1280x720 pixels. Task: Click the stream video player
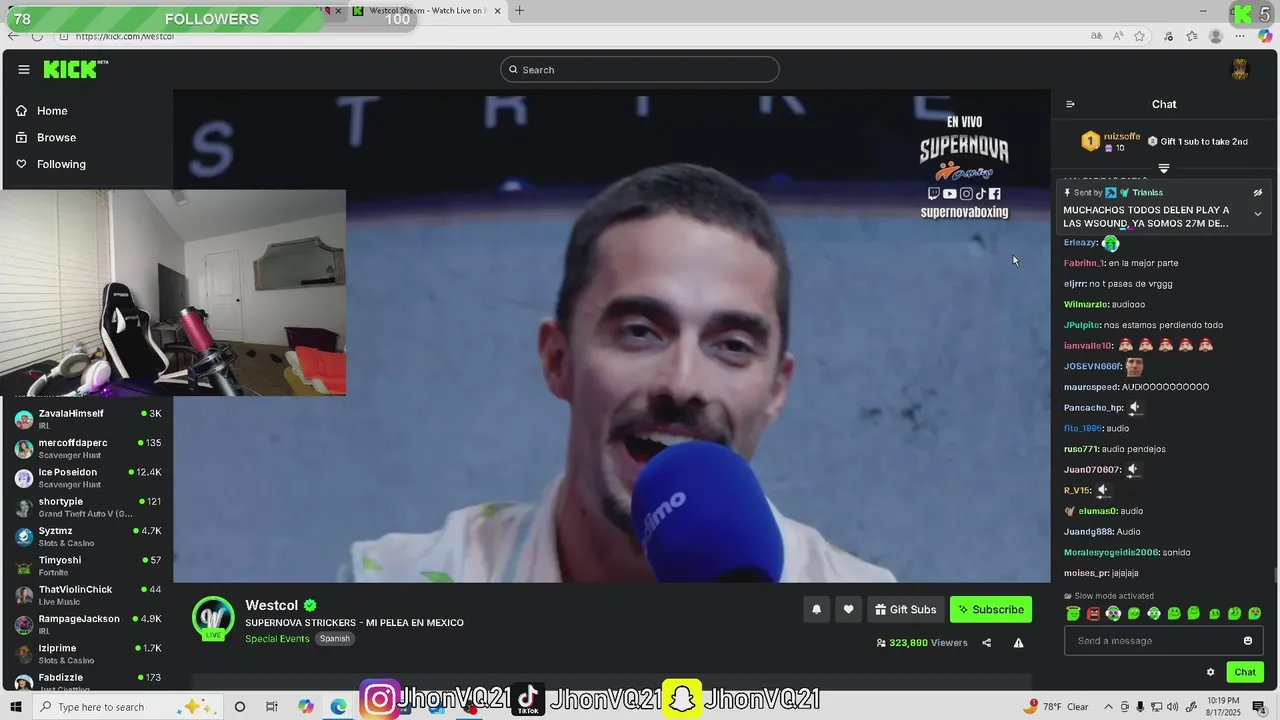[611, 336]
